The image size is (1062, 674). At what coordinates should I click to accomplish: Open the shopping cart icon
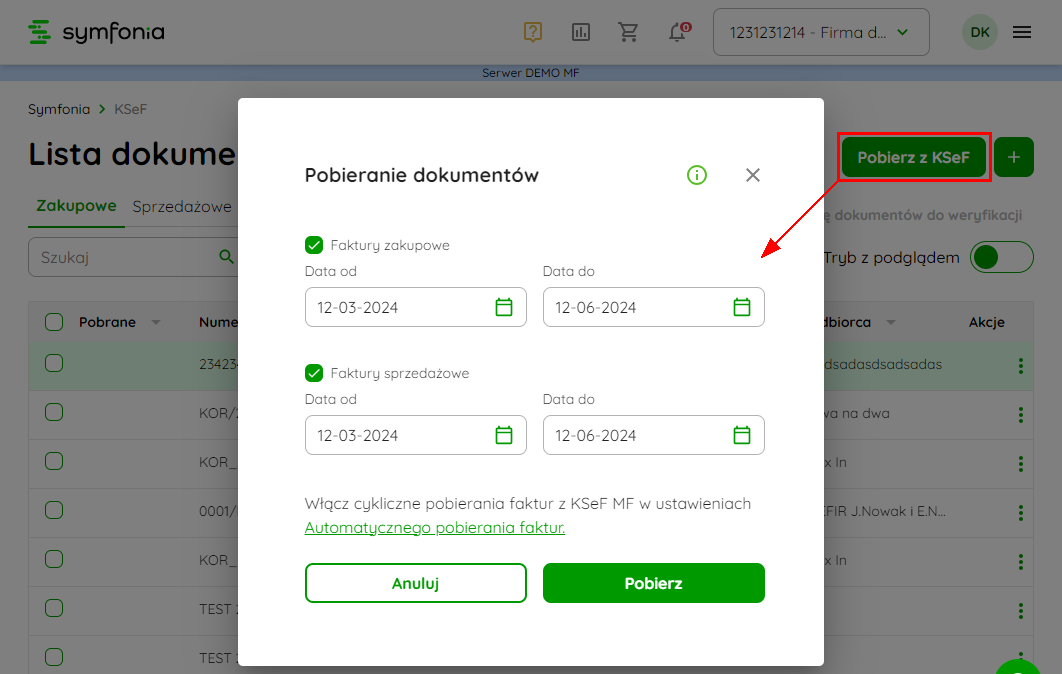point(629,32)
